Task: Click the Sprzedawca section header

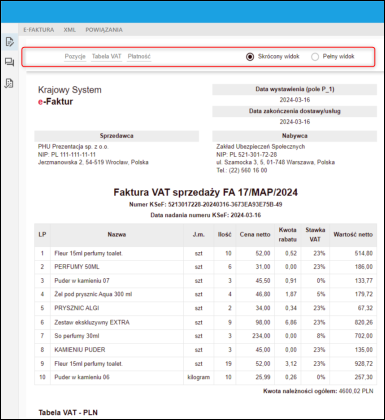Action: (117, 136)
